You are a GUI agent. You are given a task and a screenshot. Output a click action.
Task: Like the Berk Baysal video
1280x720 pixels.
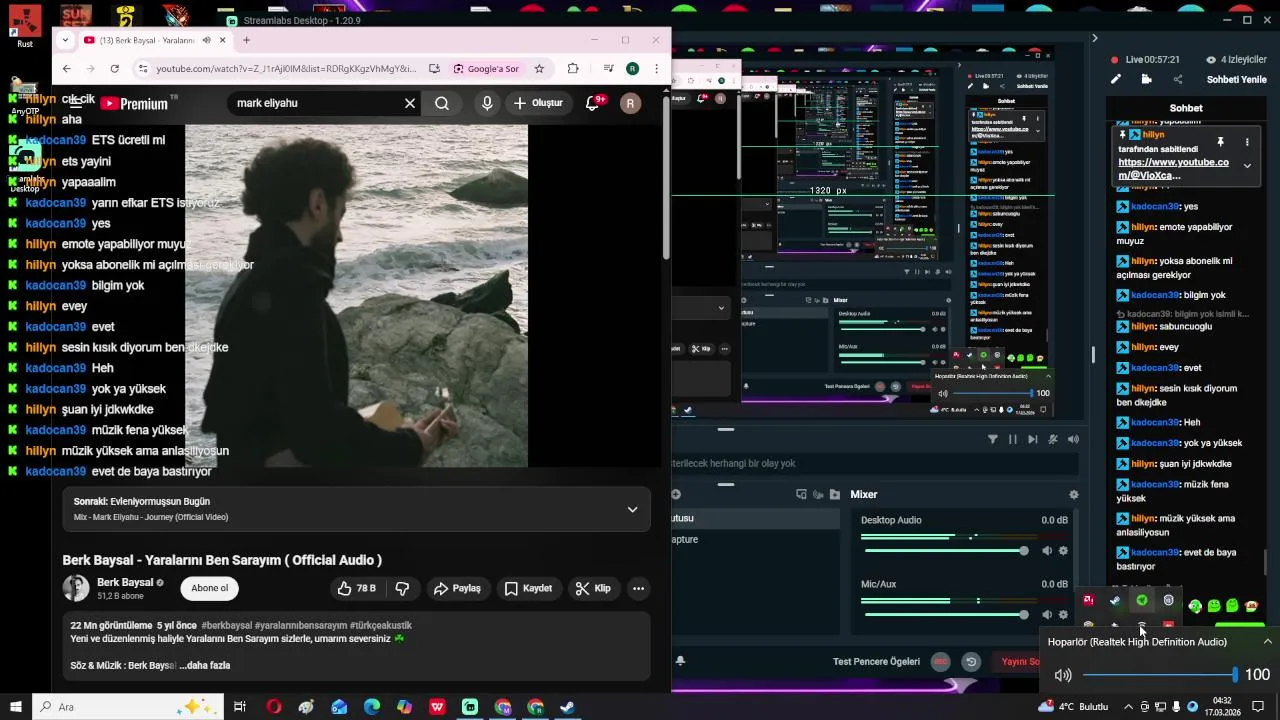356,588
